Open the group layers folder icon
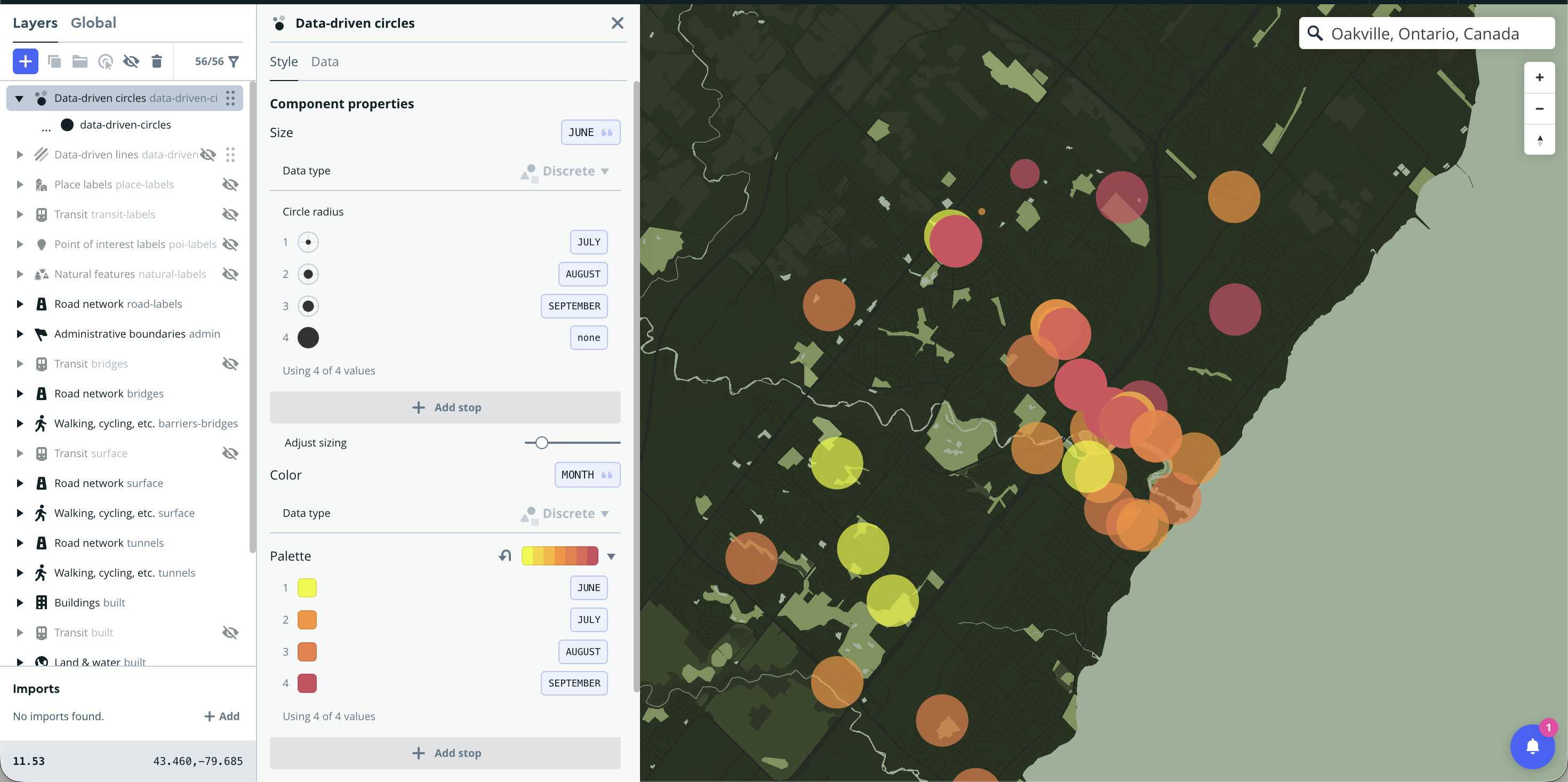This screenshot has height=782, width=1568. tap(79, 61)
